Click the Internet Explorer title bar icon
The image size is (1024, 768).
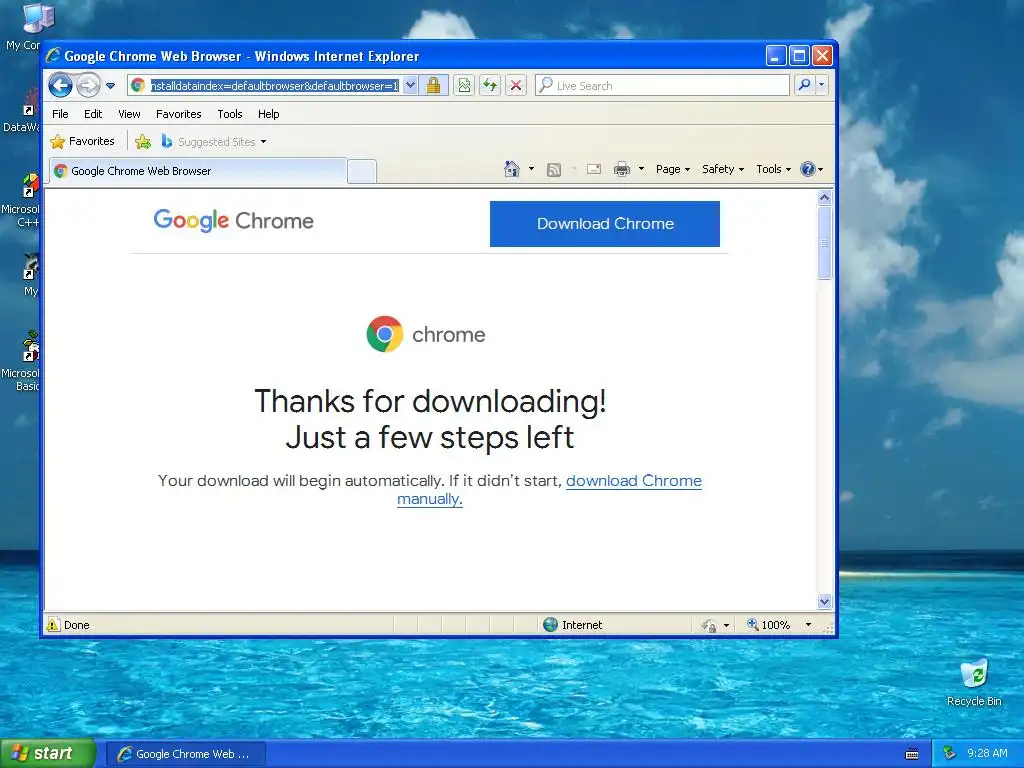point(53,56)
